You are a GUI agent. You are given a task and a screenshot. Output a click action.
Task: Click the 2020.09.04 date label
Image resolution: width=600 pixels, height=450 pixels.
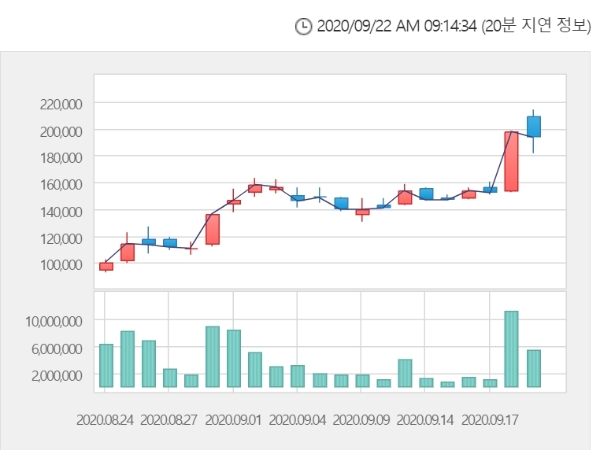pyautogui.click(x=297, y=420)
